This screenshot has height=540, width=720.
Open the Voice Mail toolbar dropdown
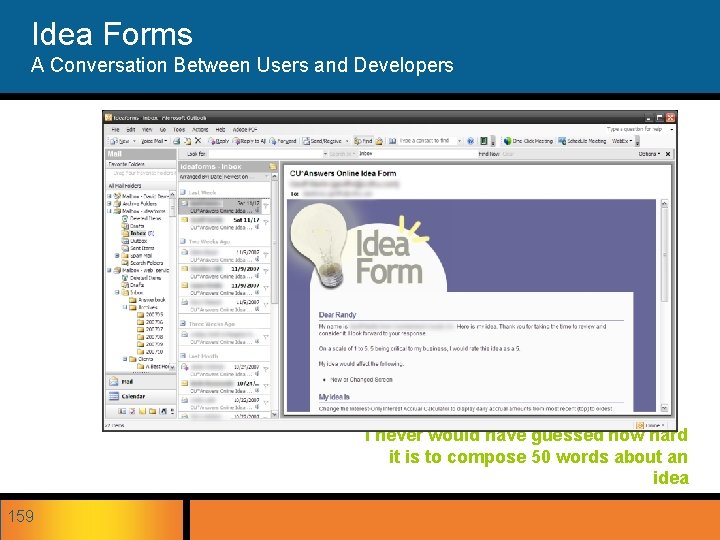pyautogui.click(x=154, y=141)
